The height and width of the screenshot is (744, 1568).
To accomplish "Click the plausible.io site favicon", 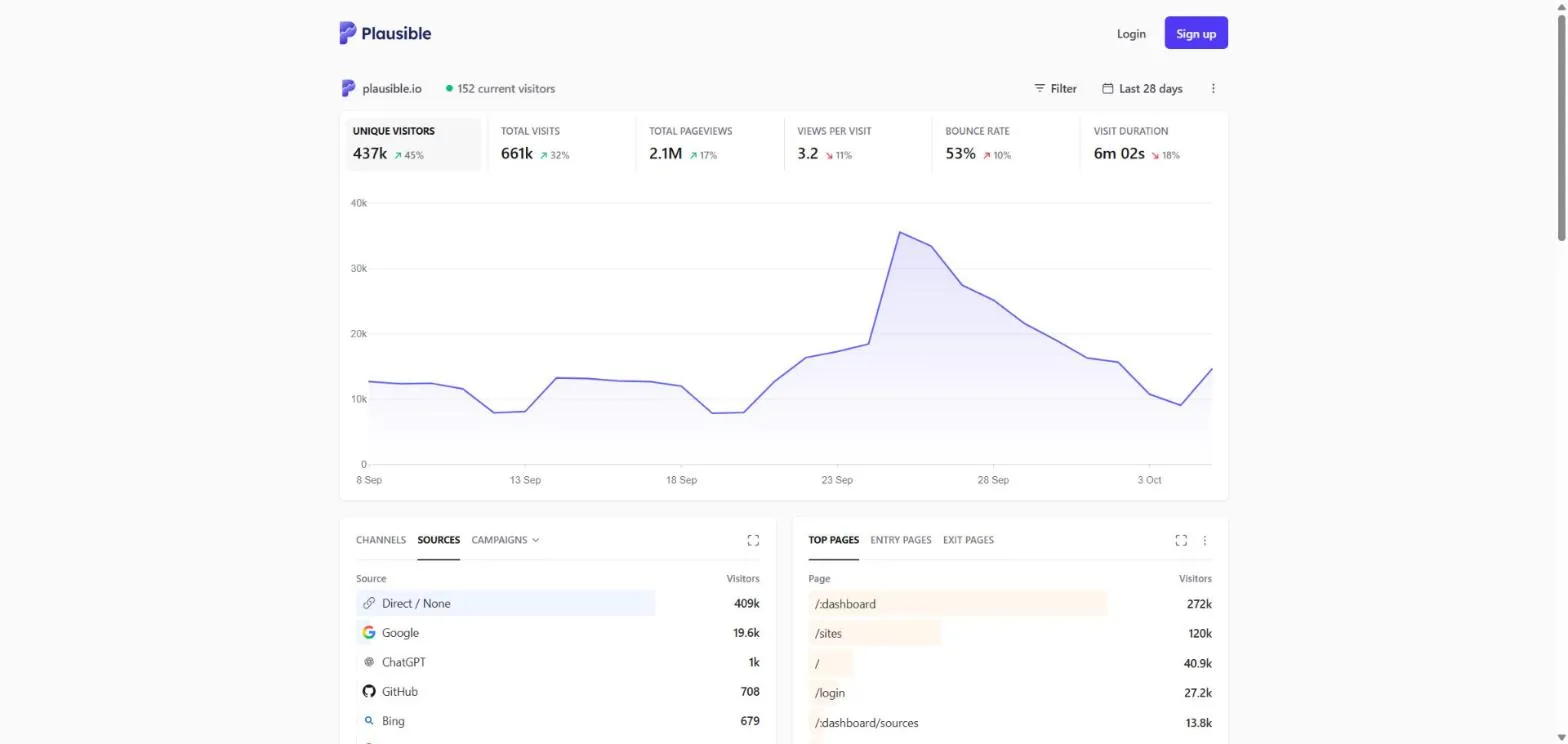I will (348, 88).
